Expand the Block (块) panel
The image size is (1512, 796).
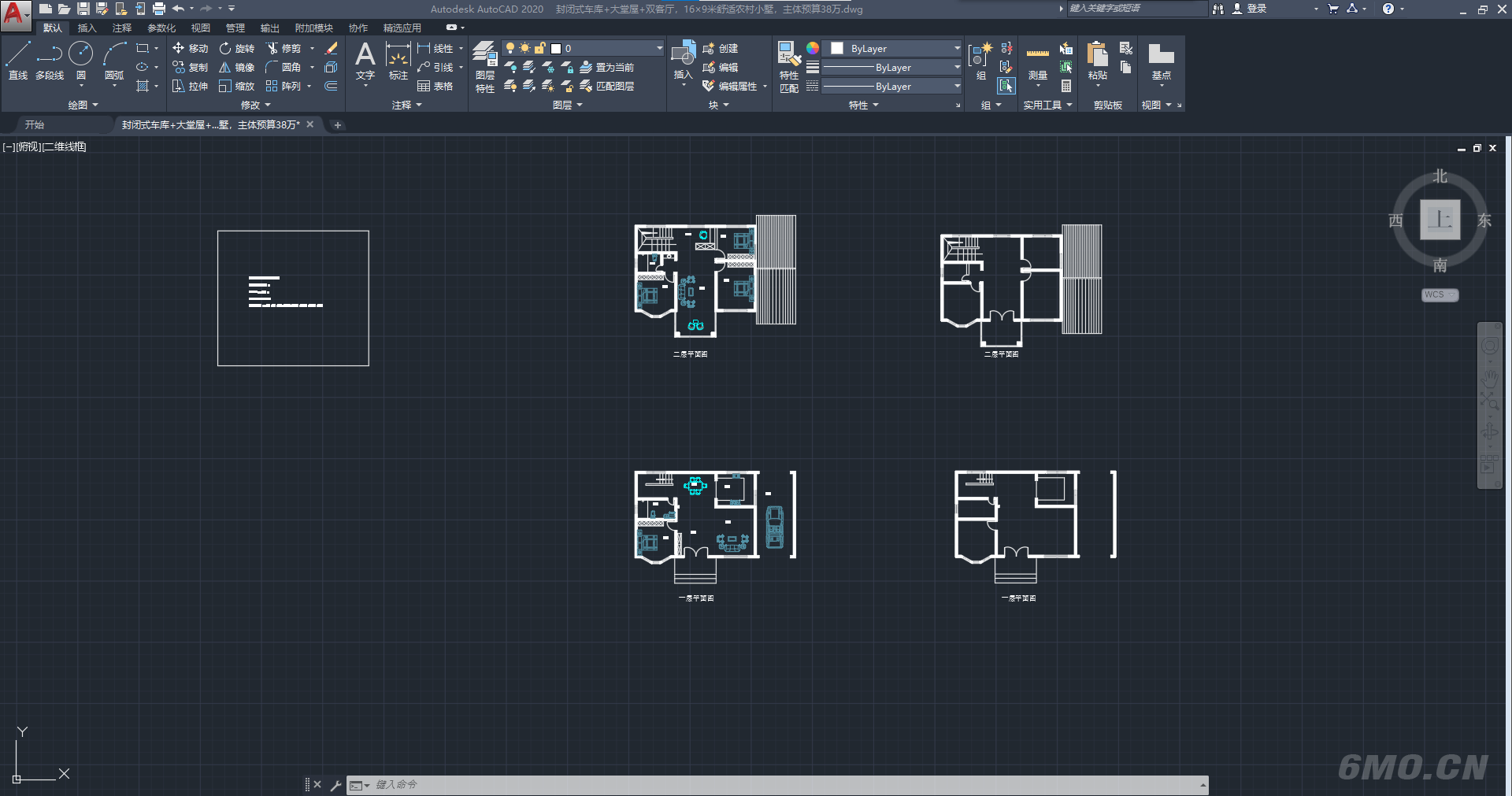pos(718,105)
